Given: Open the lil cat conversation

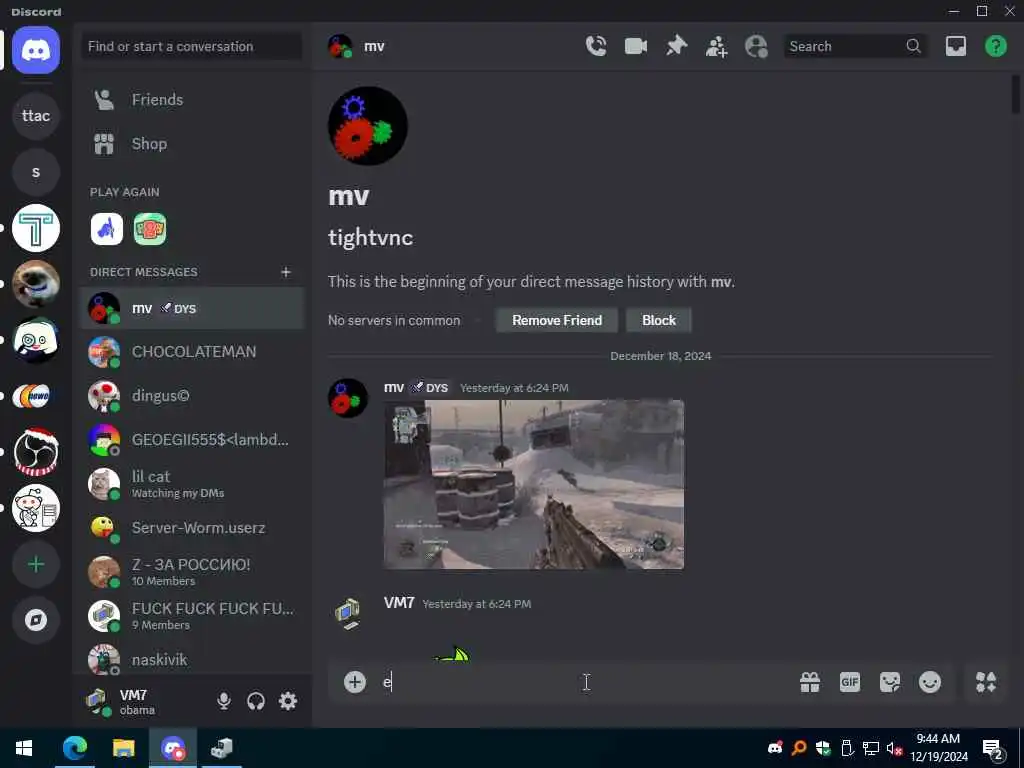Looking at the screenshot, I should pyautogui.click(x=192, y=484).
